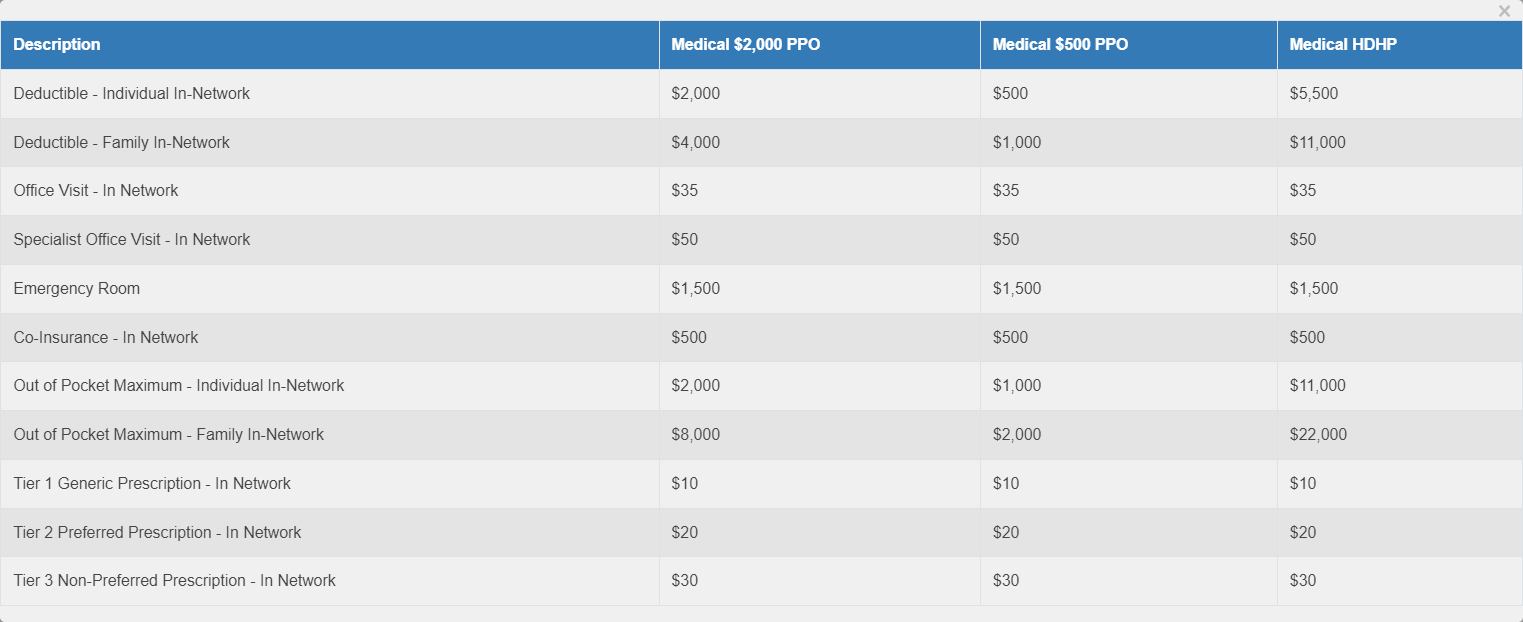Viewport: 1523px width, 622px height.
Task: Click the Deductible - Individual In-Network row label
Action: point(132,93)
